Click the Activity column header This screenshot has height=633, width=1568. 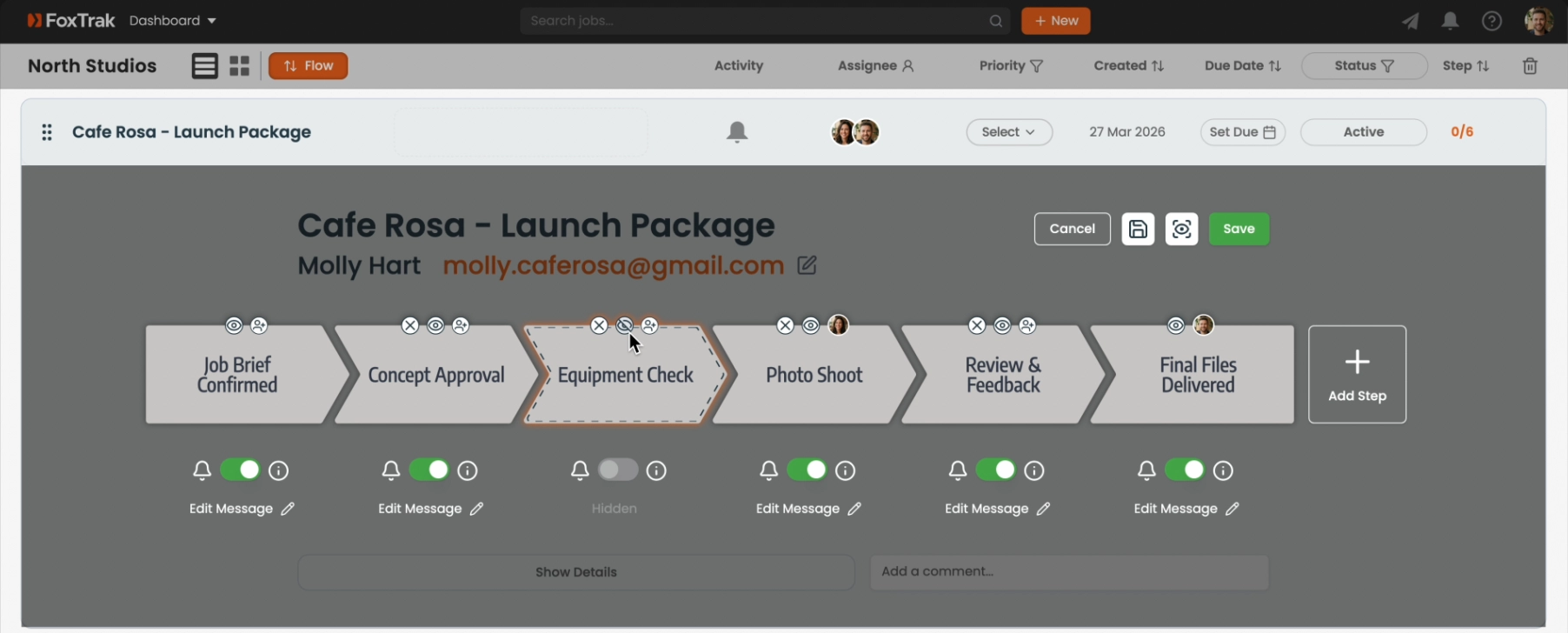tap(739, 66)
